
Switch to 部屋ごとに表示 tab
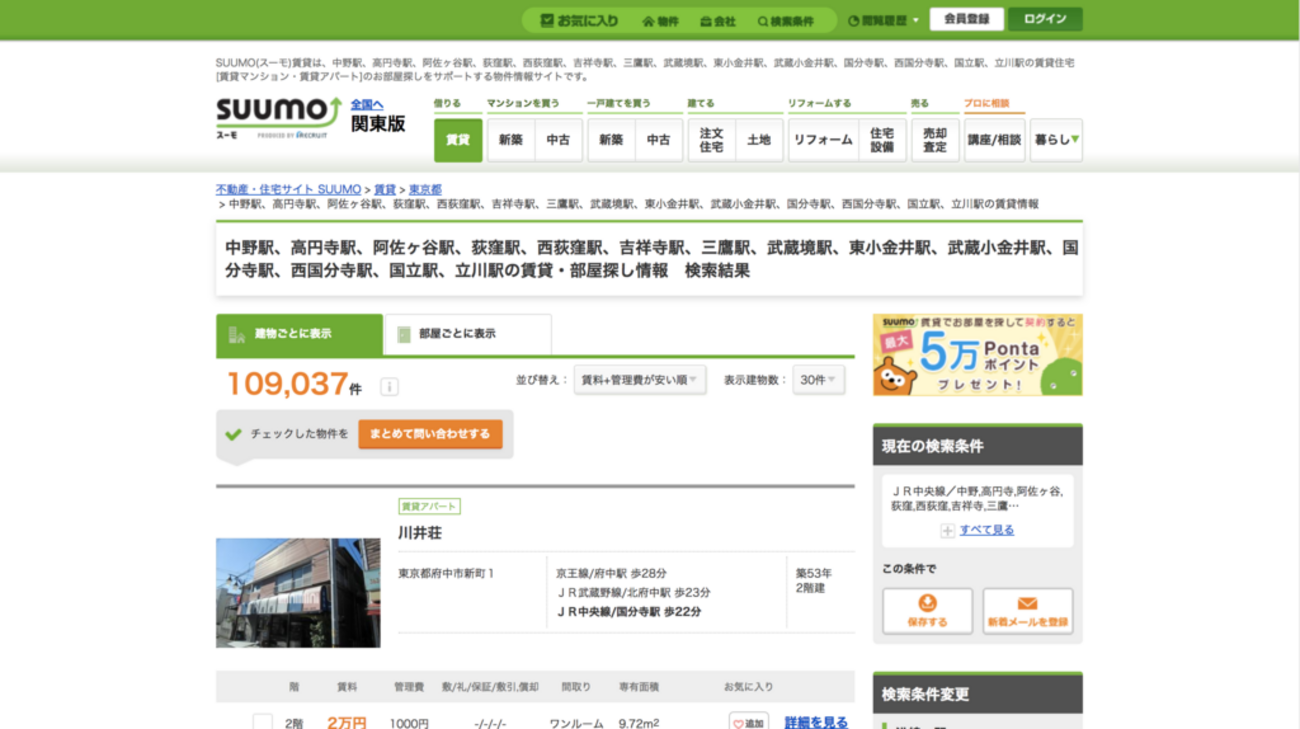[468, 335]
